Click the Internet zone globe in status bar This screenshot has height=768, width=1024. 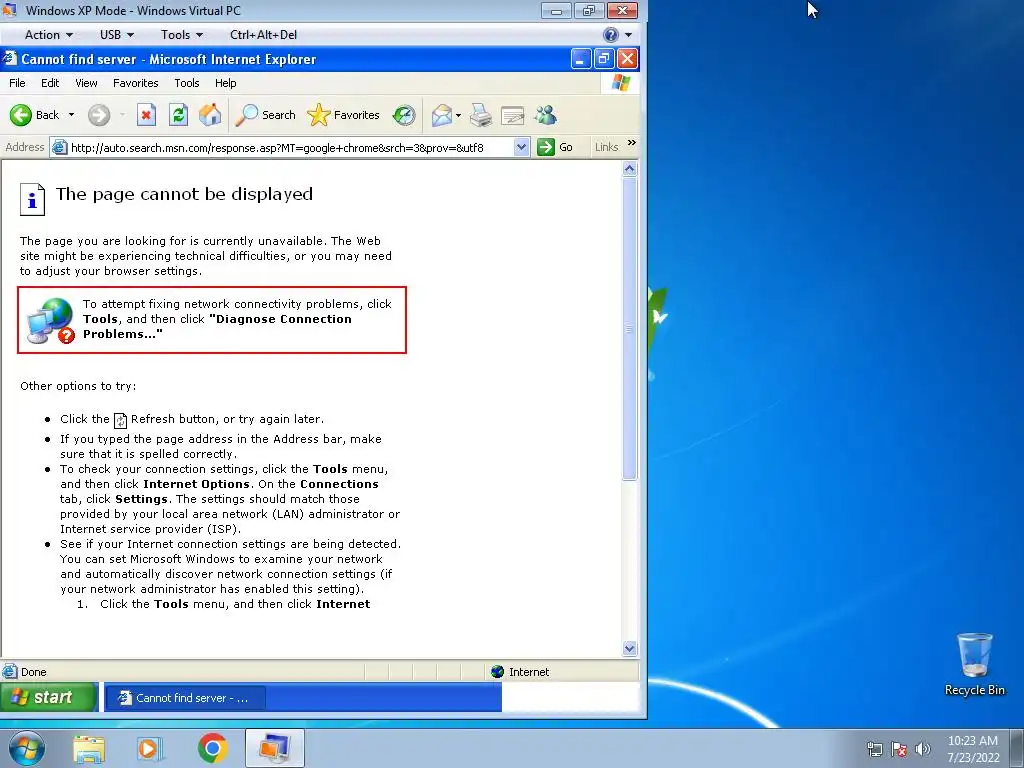498,672
